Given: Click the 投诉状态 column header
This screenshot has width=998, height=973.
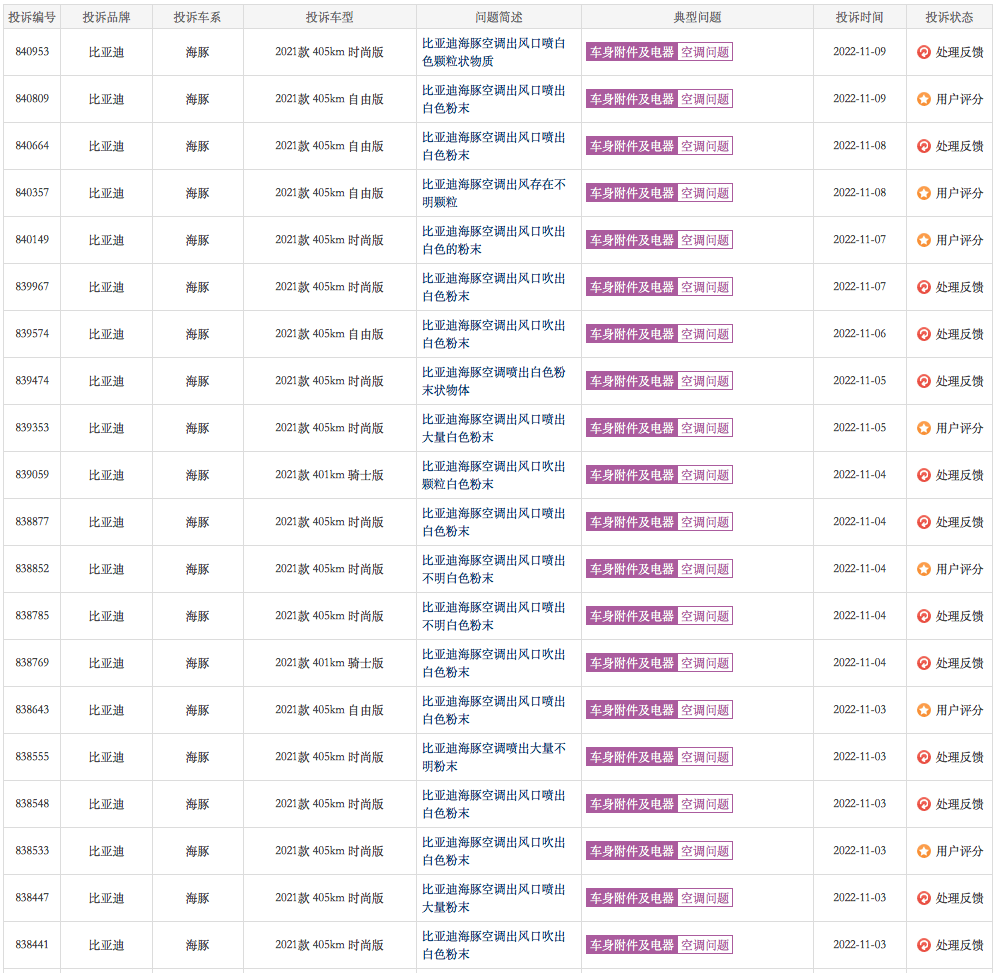Looking at the screenshot, I should tap(949, 17).
